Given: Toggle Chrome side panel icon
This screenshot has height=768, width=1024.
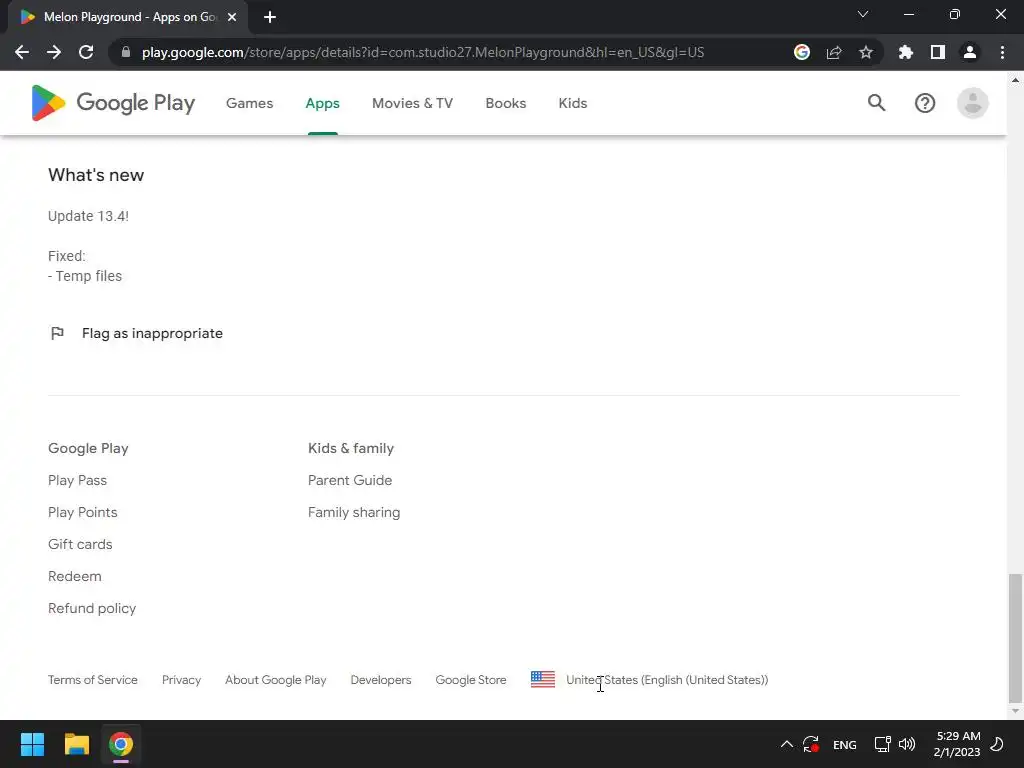Looking at the screenshot, I should point(938,52).
